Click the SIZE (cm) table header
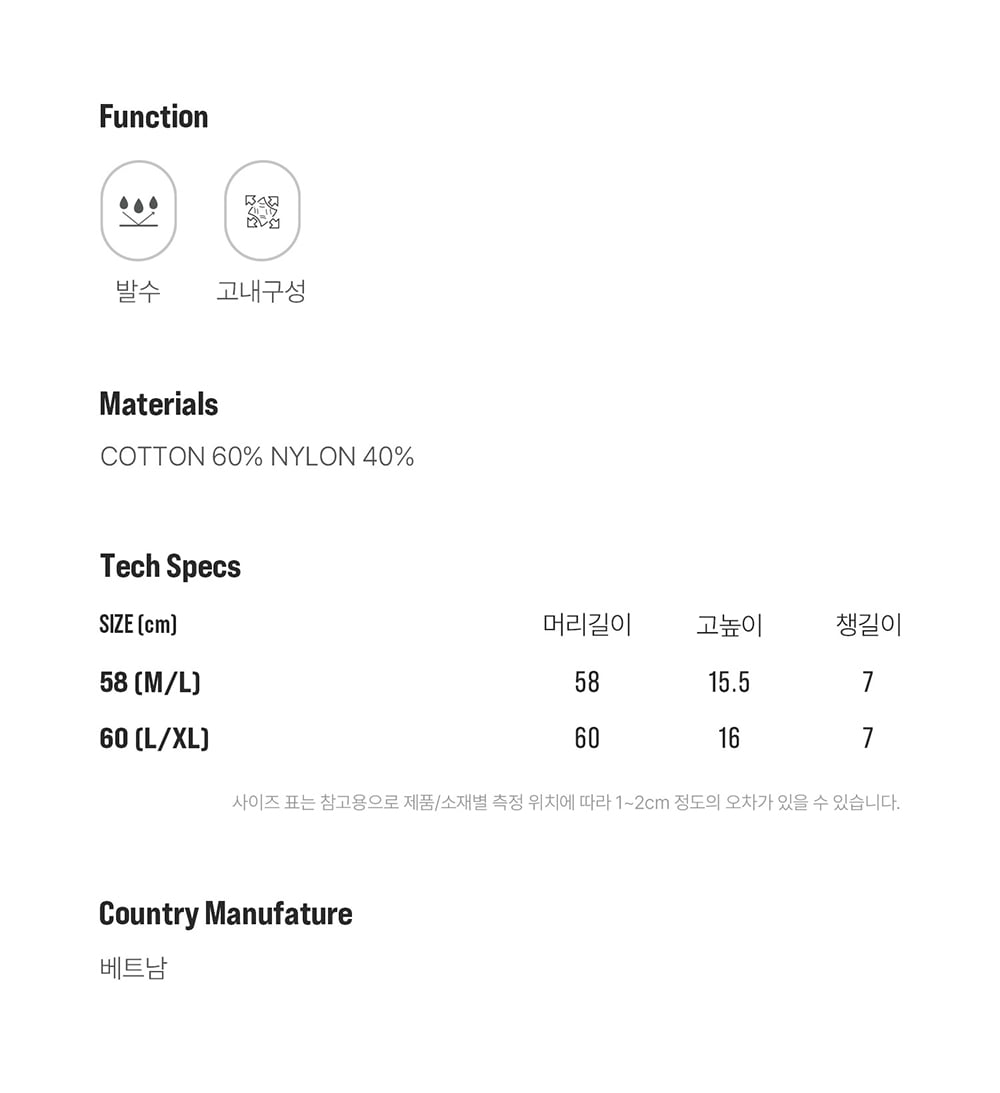This screenshot has width=1000, height=1093. [x=138, y=625]
